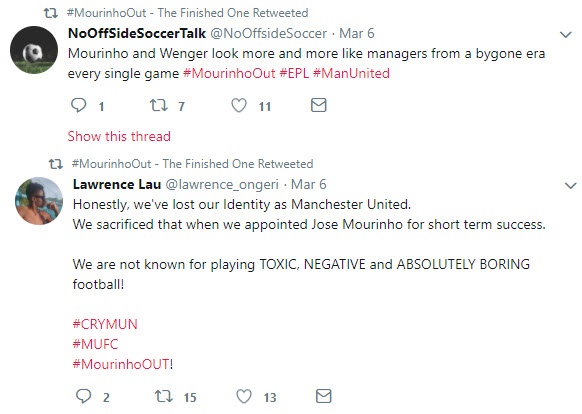Click Show this thread link

click(x=119, y=136)
